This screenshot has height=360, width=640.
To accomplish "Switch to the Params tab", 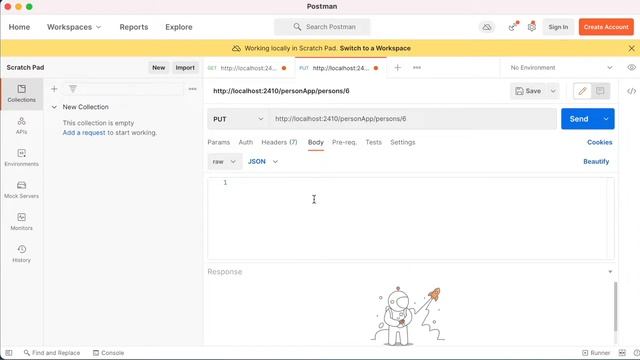I will [218, 142].
